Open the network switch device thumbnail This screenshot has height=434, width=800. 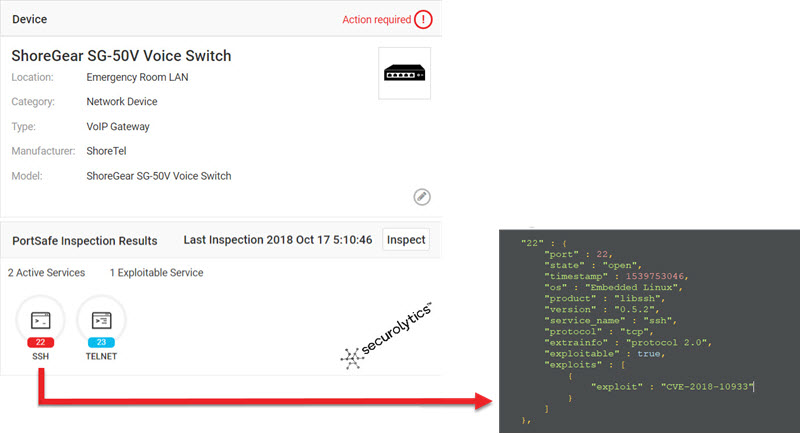click(x=404, y=73)
